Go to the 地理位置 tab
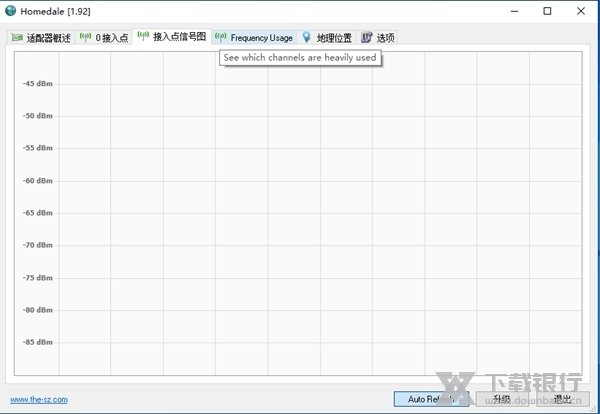This screenshot has width=600, height=414. (334, 38)
